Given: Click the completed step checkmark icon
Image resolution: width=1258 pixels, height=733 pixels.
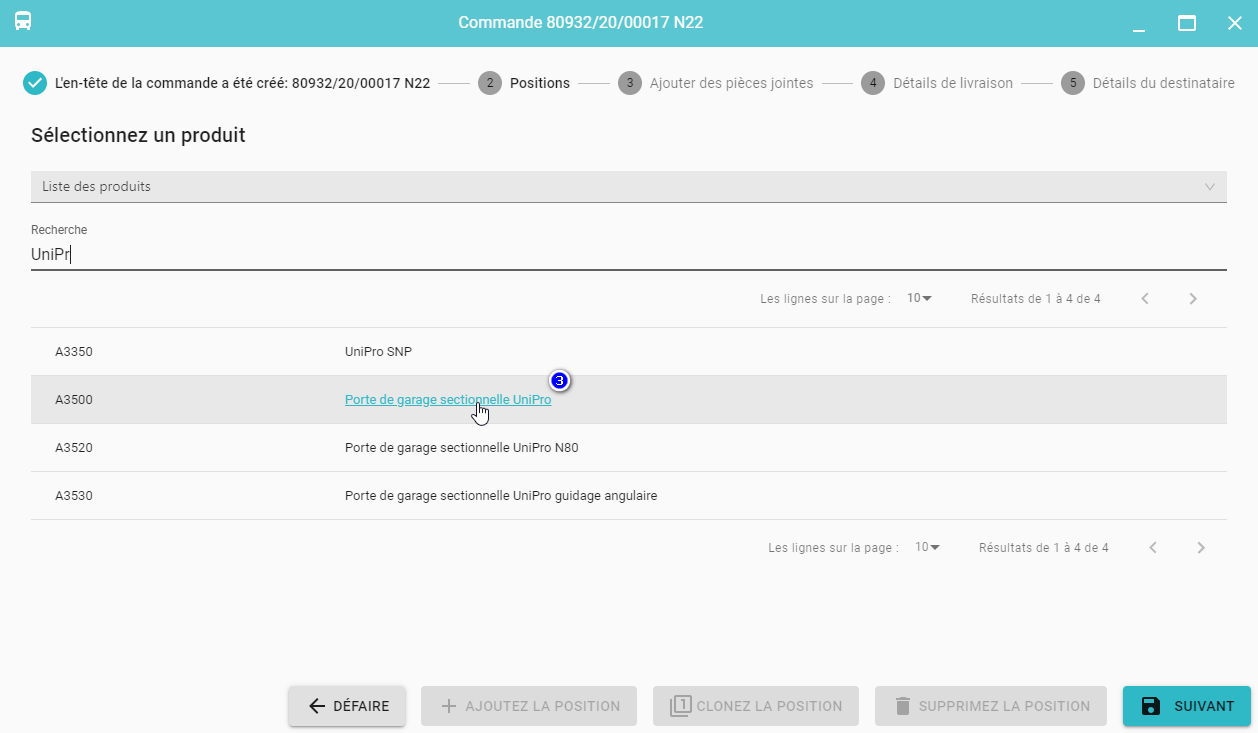Looking at the screenshot, I should tap(35, 83).
